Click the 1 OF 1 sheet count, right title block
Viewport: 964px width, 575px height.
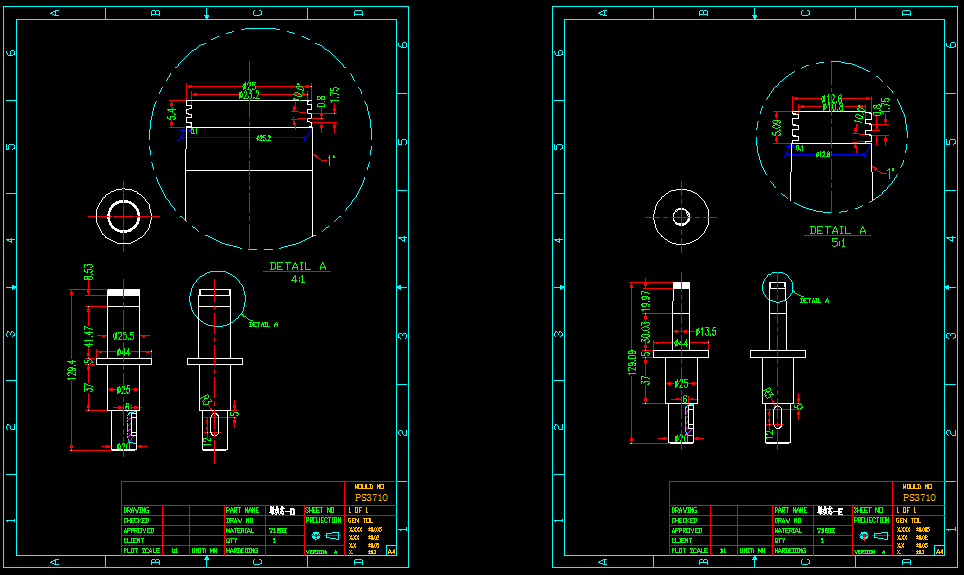click(x=906, y=510)
